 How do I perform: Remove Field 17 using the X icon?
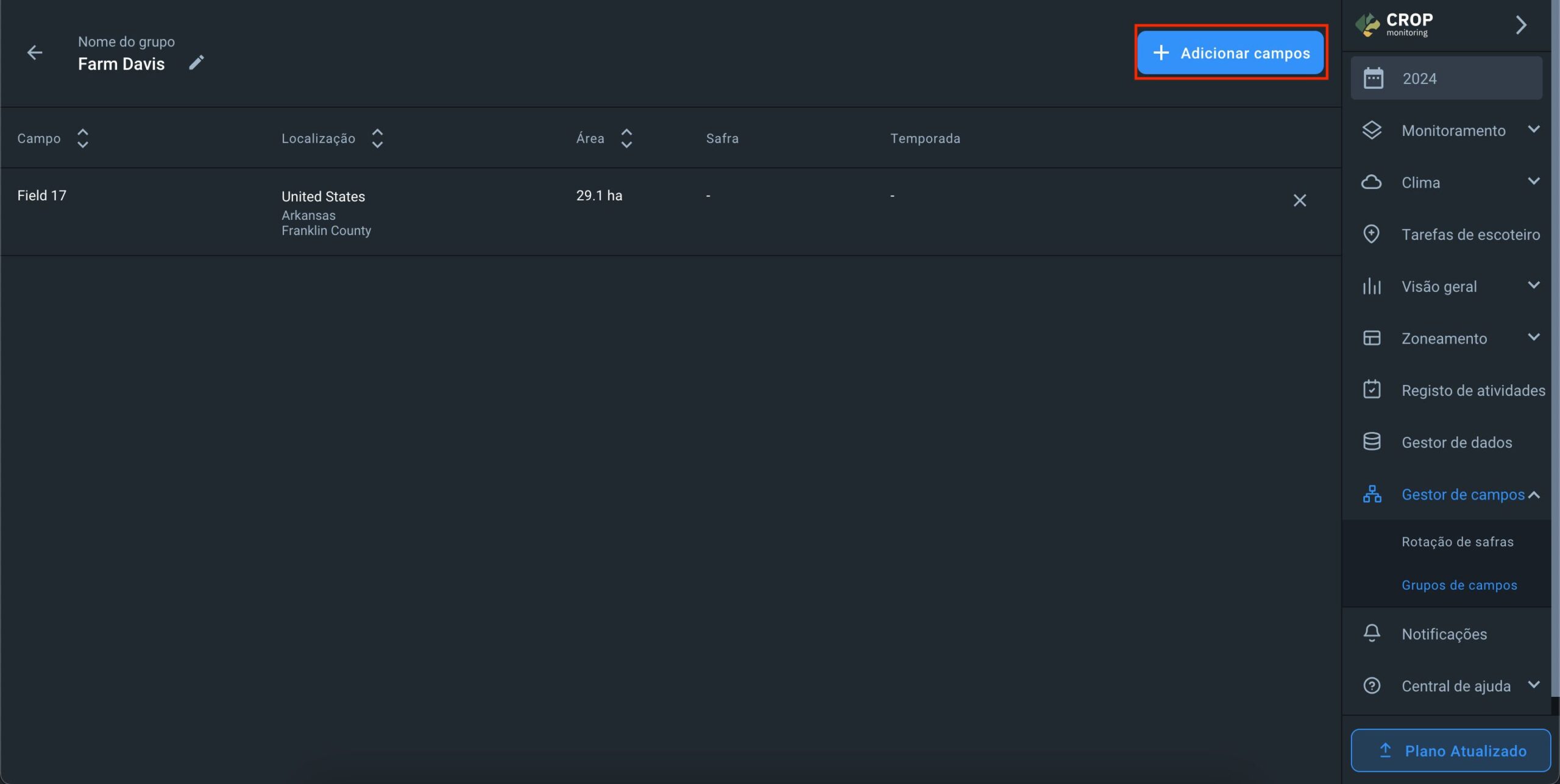pos(1299,200)
